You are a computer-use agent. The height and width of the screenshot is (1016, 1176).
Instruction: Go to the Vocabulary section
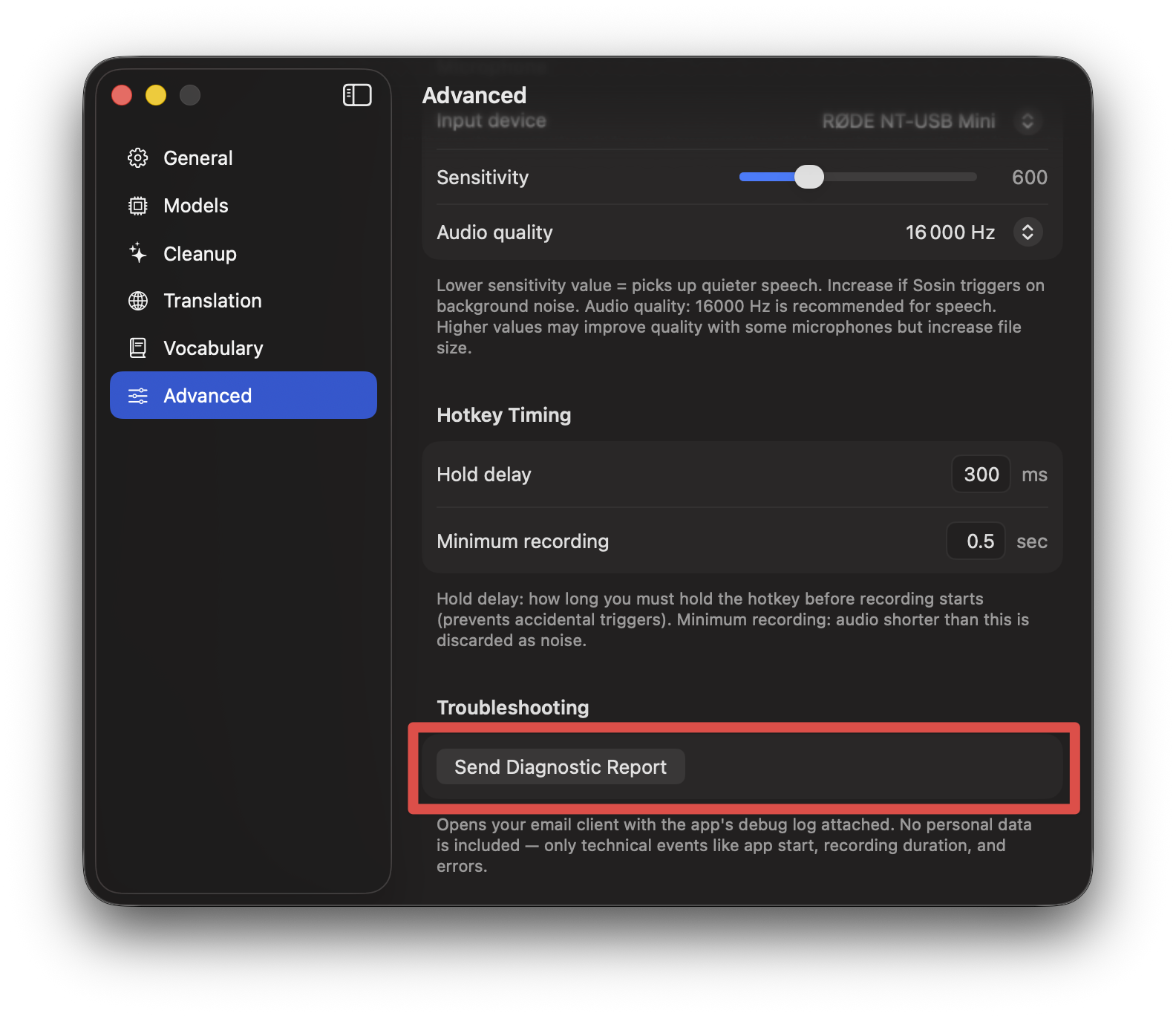point(213,348)
